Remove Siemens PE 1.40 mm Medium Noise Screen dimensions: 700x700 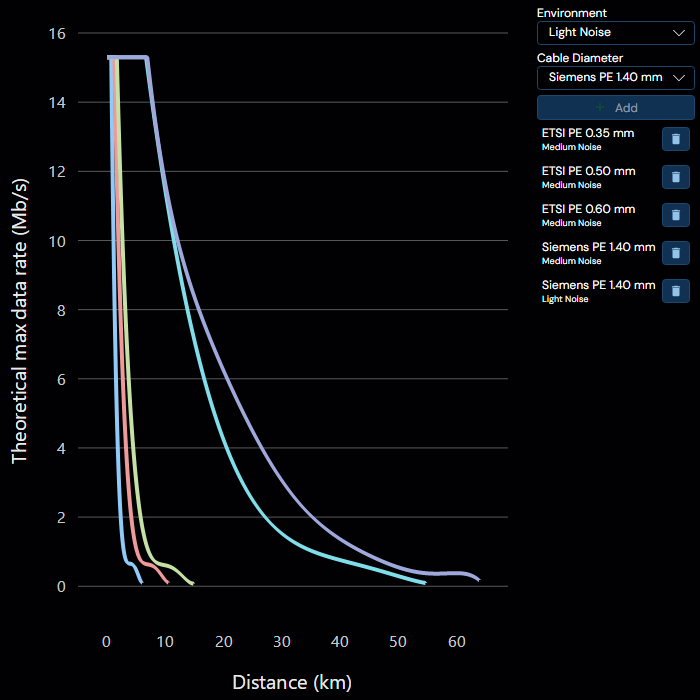coord(675,253)
